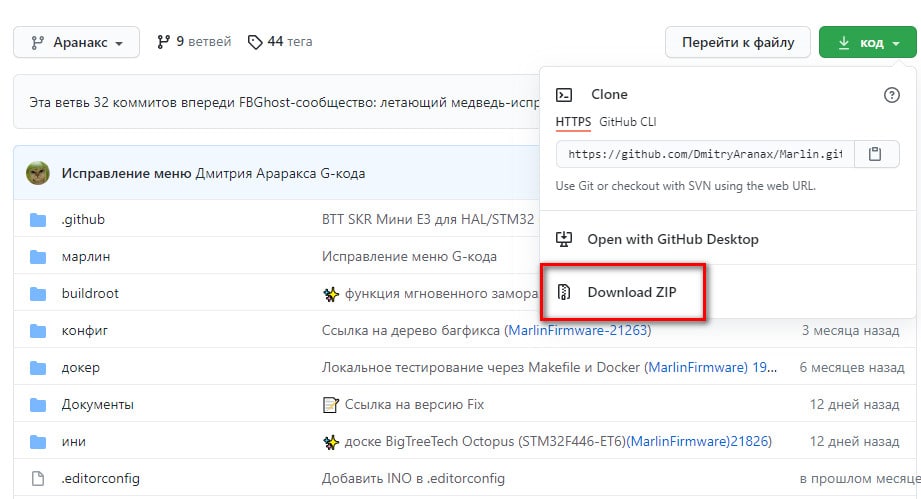Open the MarlinFirmware link in докер row
This screenshot has width=921, height=499.
pos(698,367)
